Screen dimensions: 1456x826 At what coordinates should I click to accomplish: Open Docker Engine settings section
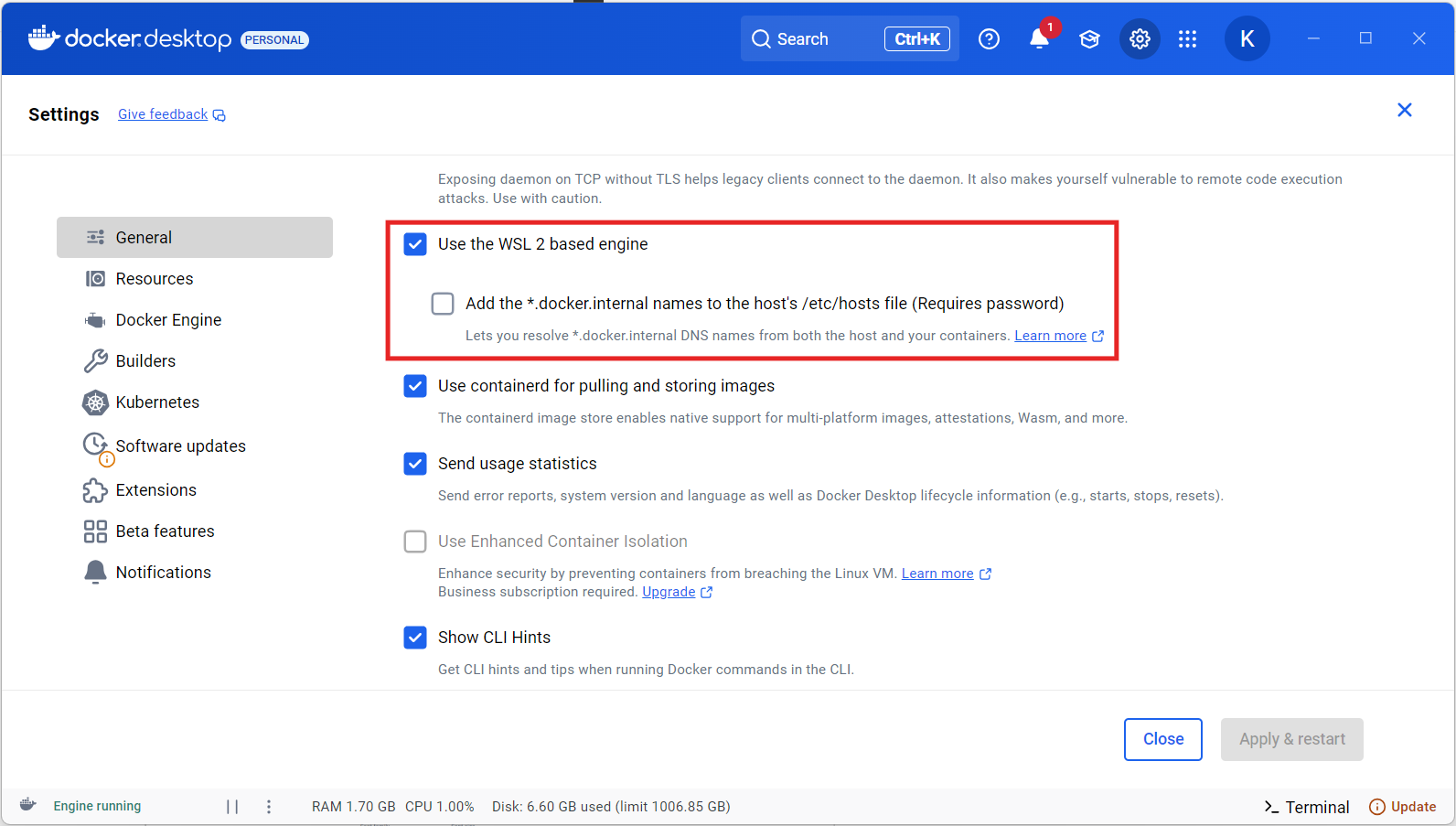[195, 320]
